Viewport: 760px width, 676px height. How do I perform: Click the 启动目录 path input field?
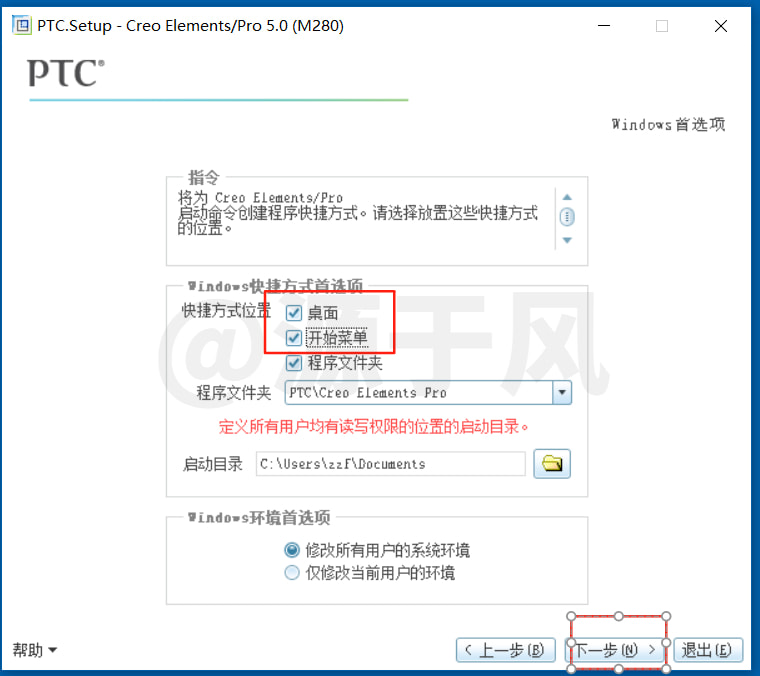(391, 464)
